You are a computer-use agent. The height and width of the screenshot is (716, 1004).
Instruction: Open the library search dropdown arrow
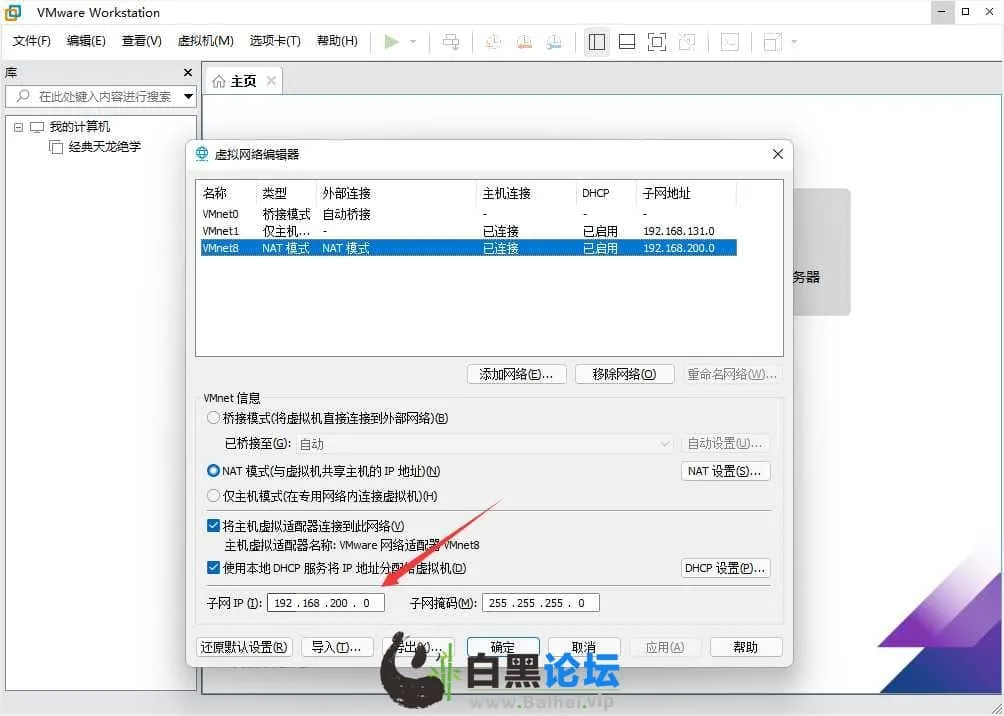click(188, 97)
